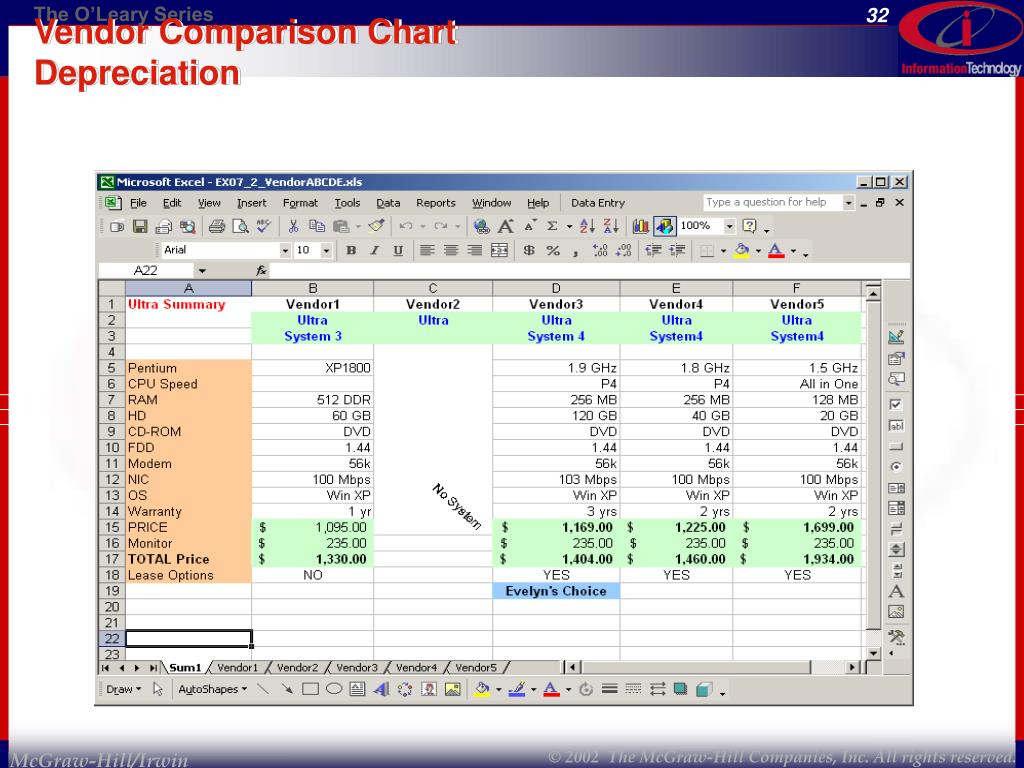Click the Paste clipboard icon

[340, 227]
